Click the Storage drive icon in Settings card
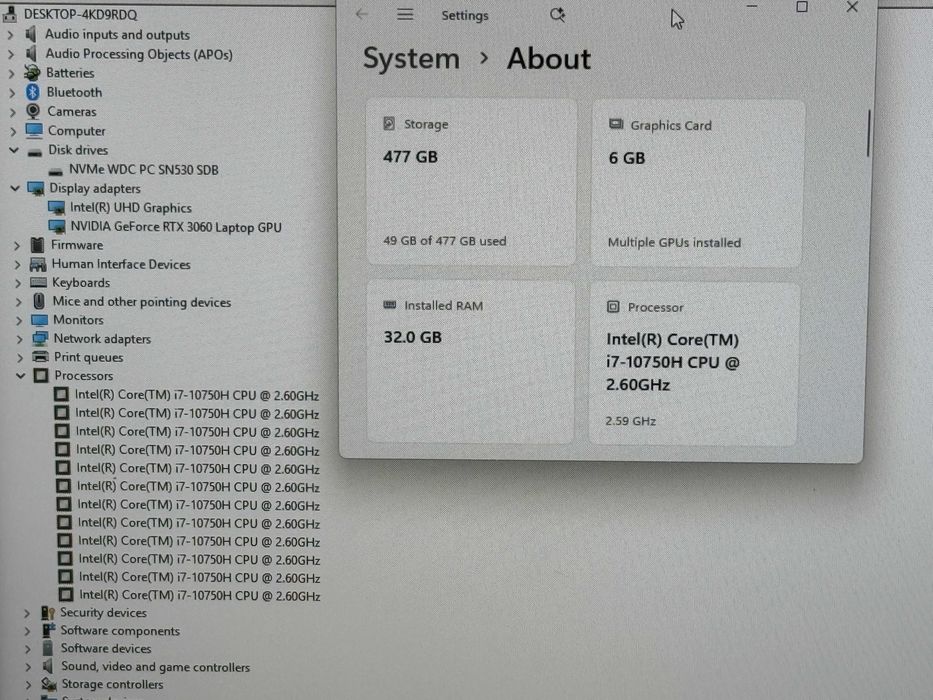 point(389,124)
